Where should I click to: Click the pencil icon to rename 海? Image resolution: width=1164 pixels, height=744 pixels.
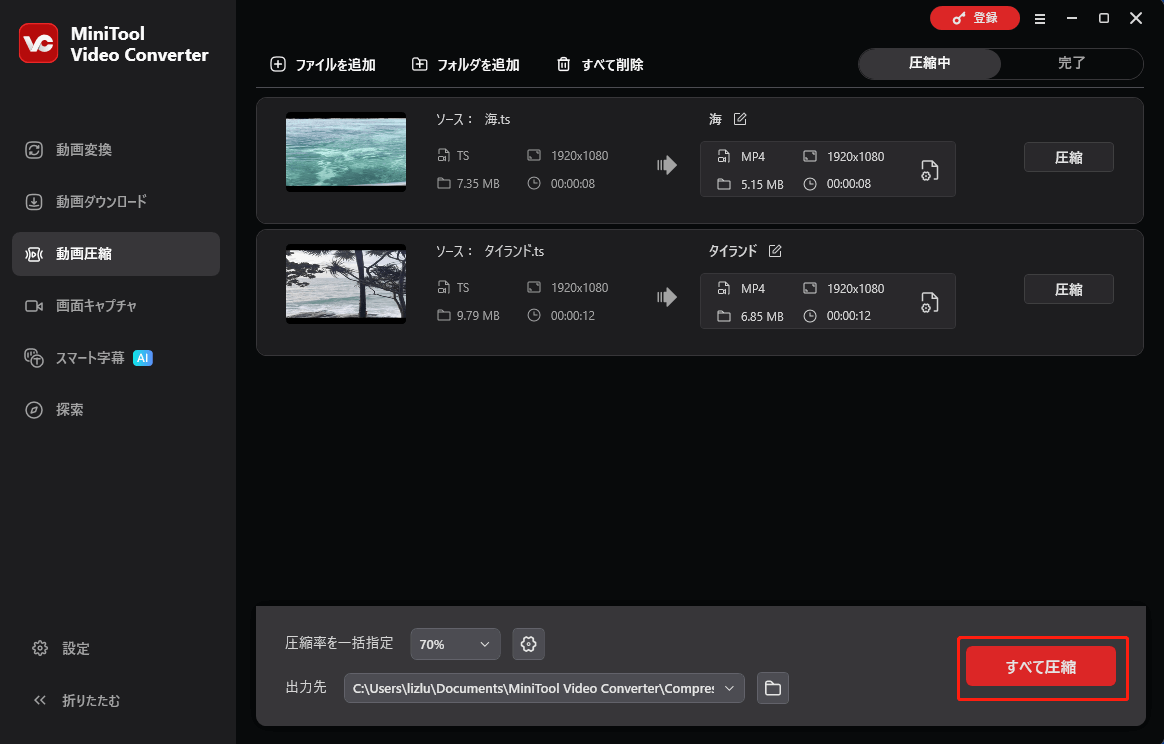[x=740, y=118]
